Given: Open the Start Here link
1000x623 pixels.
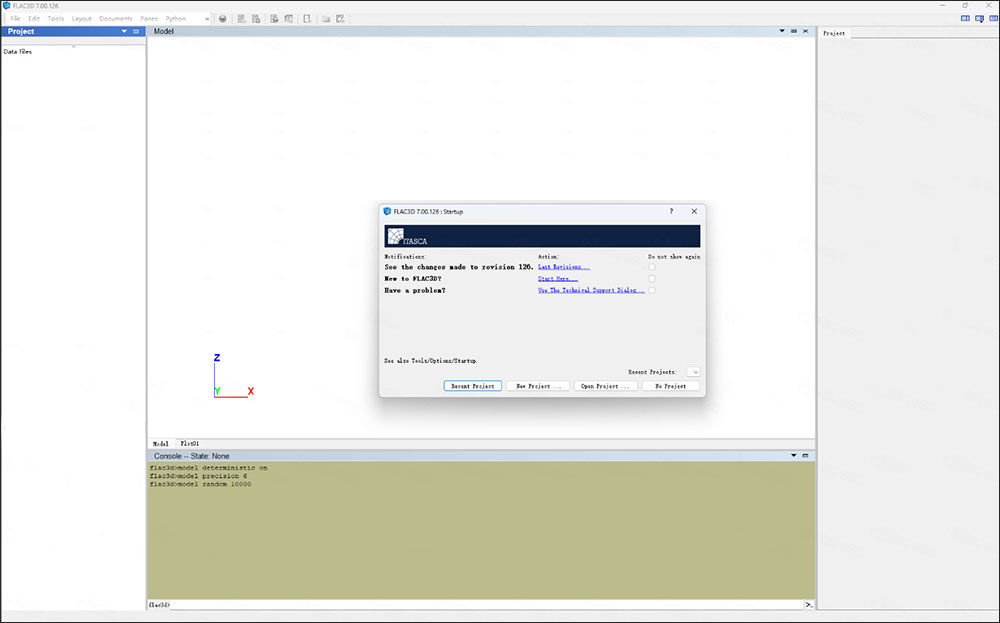Looking at the screenshot, I should 558,279.
